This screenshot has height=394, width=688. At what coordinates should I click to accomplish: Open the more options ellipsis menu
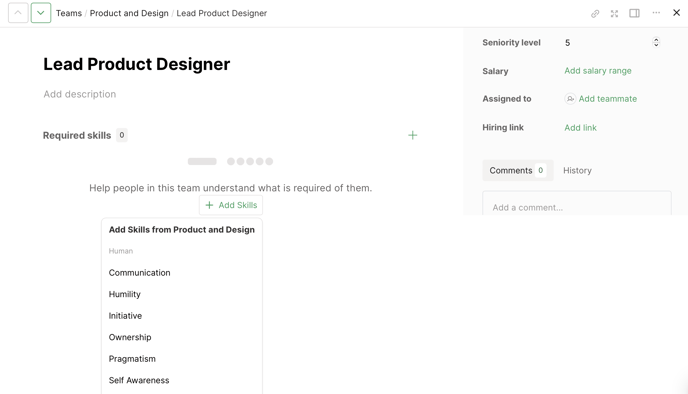click(x=656, y=13)
